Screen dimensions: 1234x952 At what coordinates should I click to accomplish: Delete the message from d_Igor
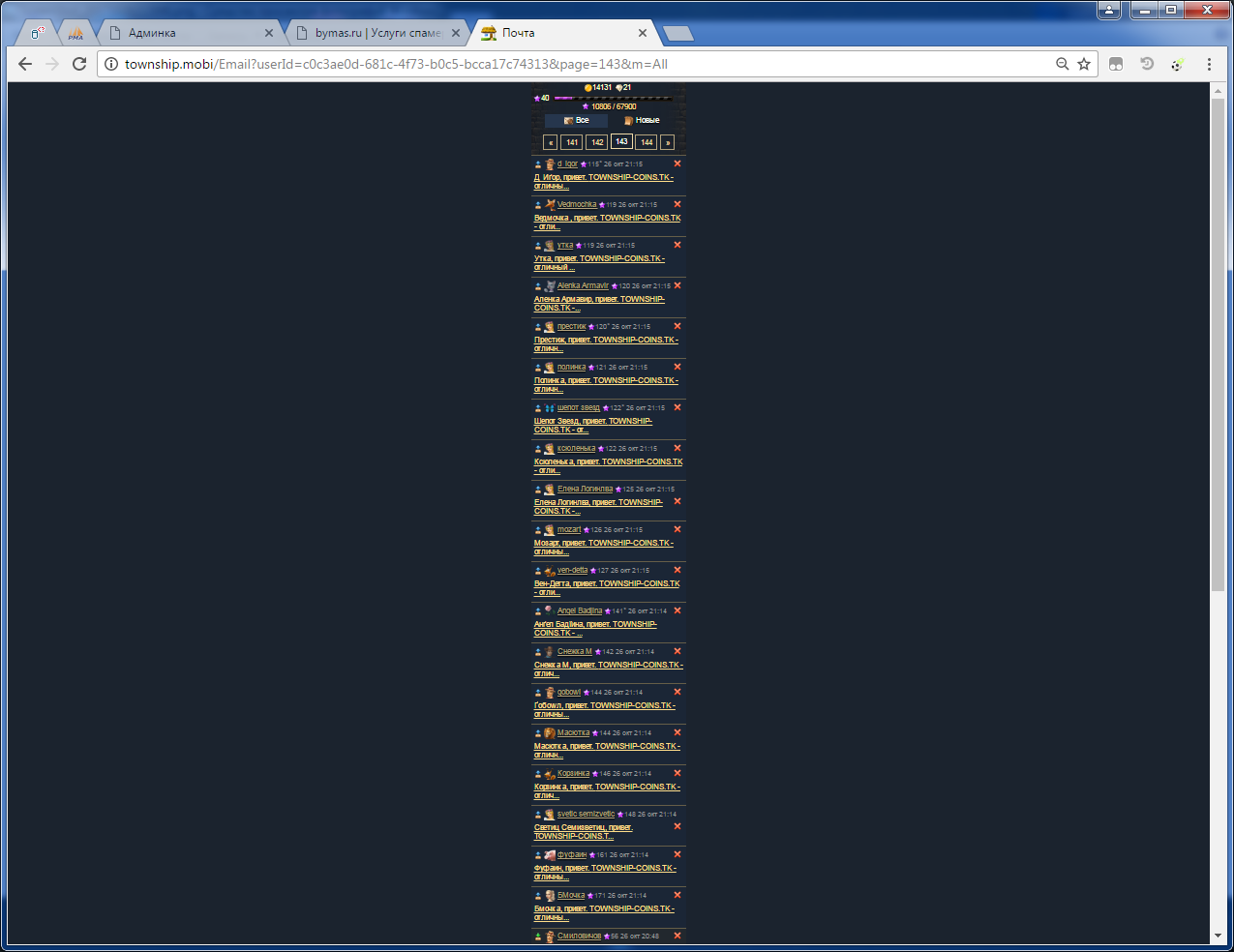[677, 164]
